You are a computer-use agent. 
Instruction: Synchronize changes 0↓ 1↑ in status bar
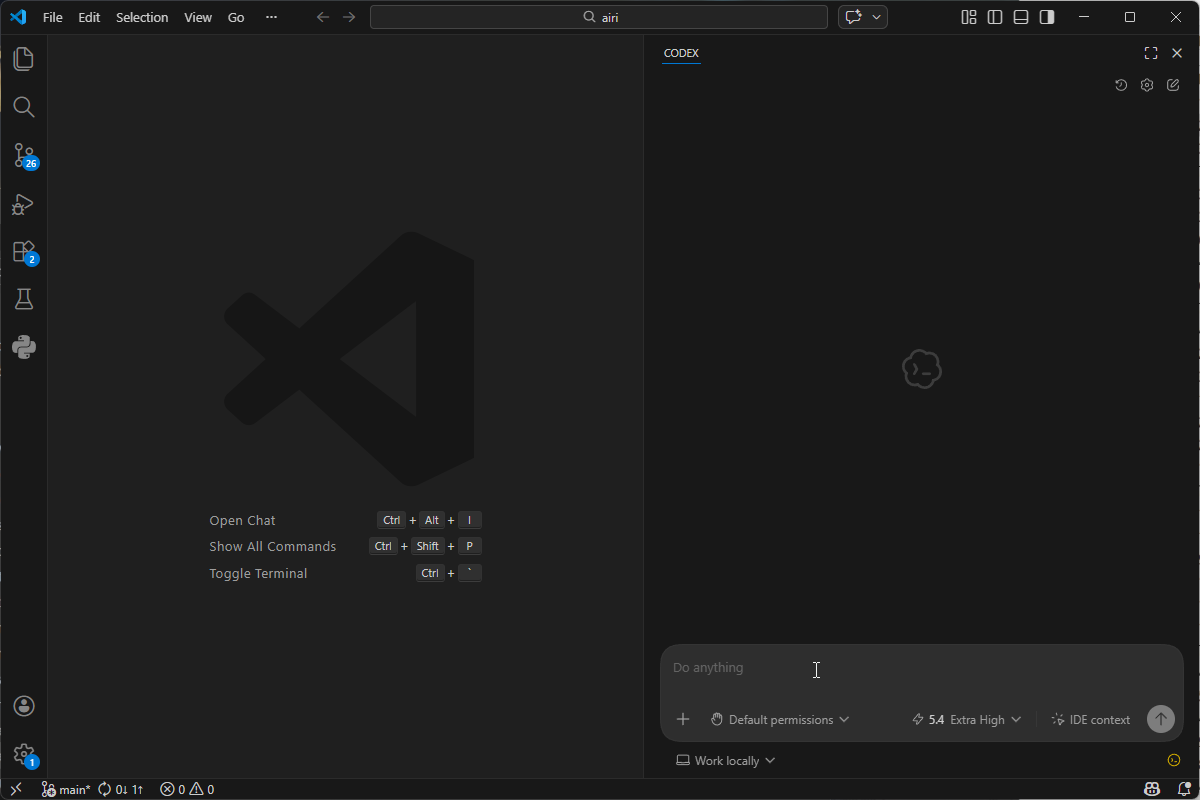(x=120, y=789)
